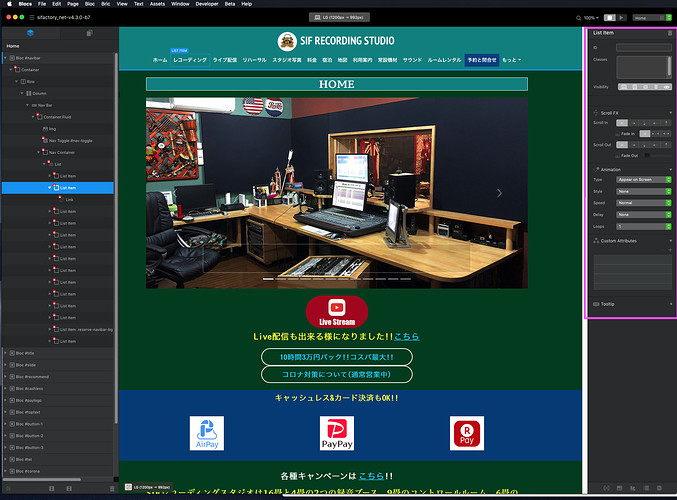Toggle the Visibility breakpoint control
The width and height of the screenshot is (677, 500).
click(x=645, y=87)
